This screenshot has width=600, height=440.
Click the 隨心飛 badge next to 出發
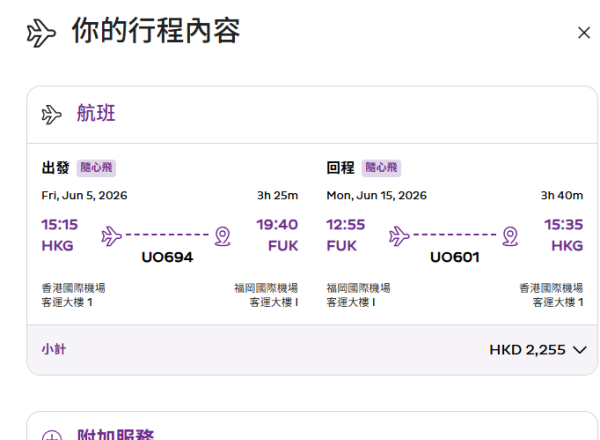coord(96,168)
